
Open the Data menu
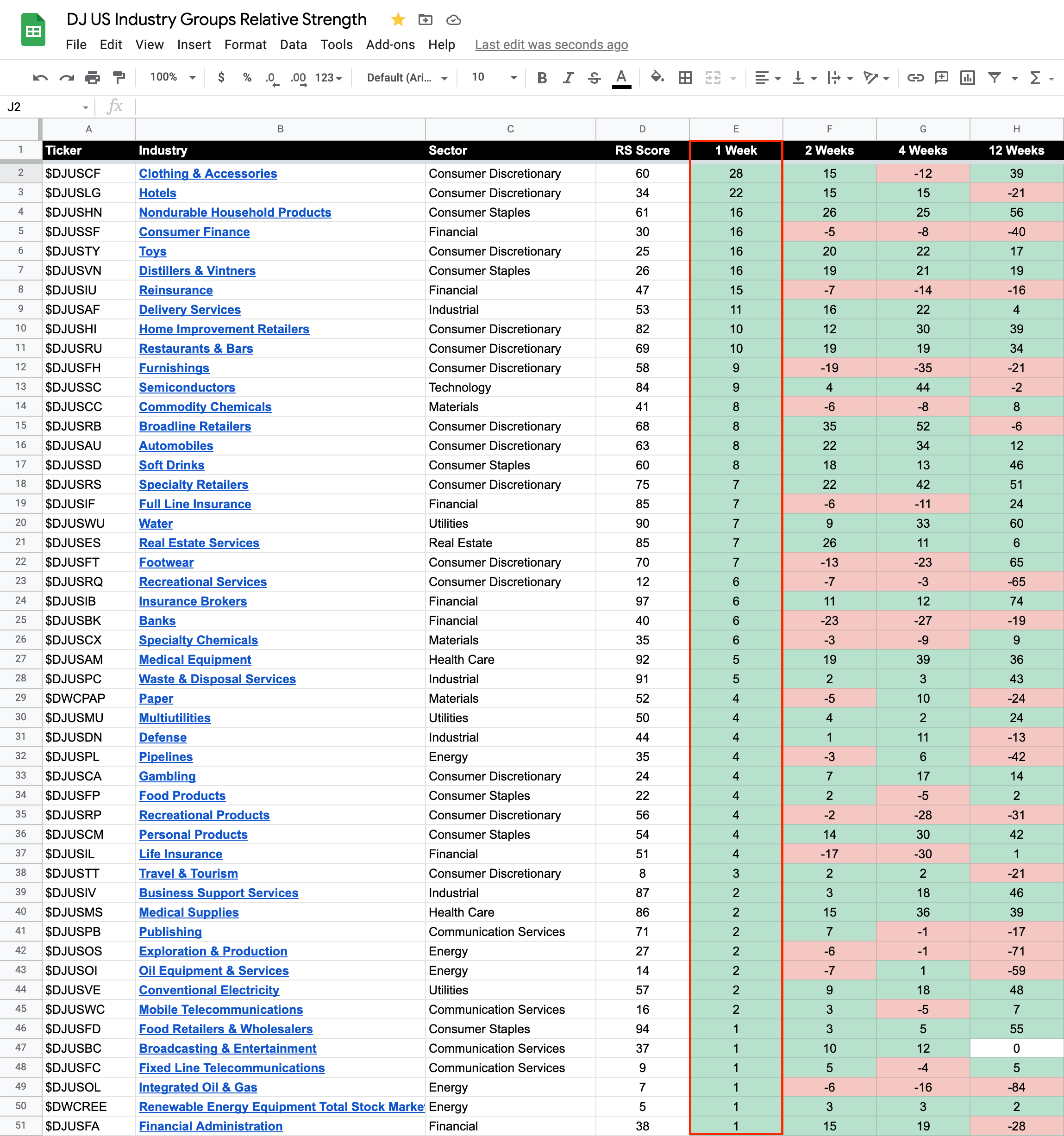pos(293,44)
